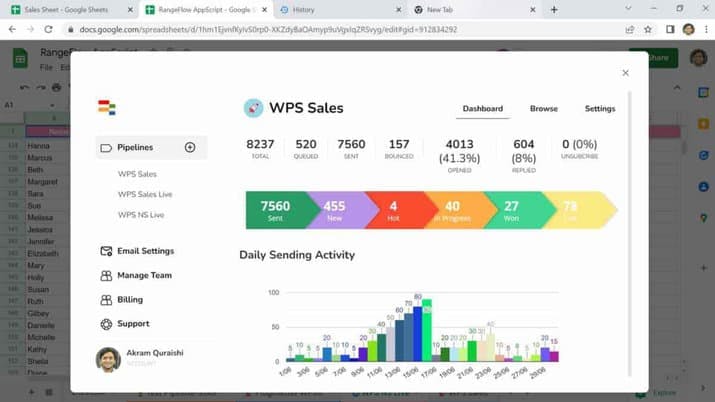Open the WPS Sales Live pipeline
715x402 pixels.
point(145,195)
